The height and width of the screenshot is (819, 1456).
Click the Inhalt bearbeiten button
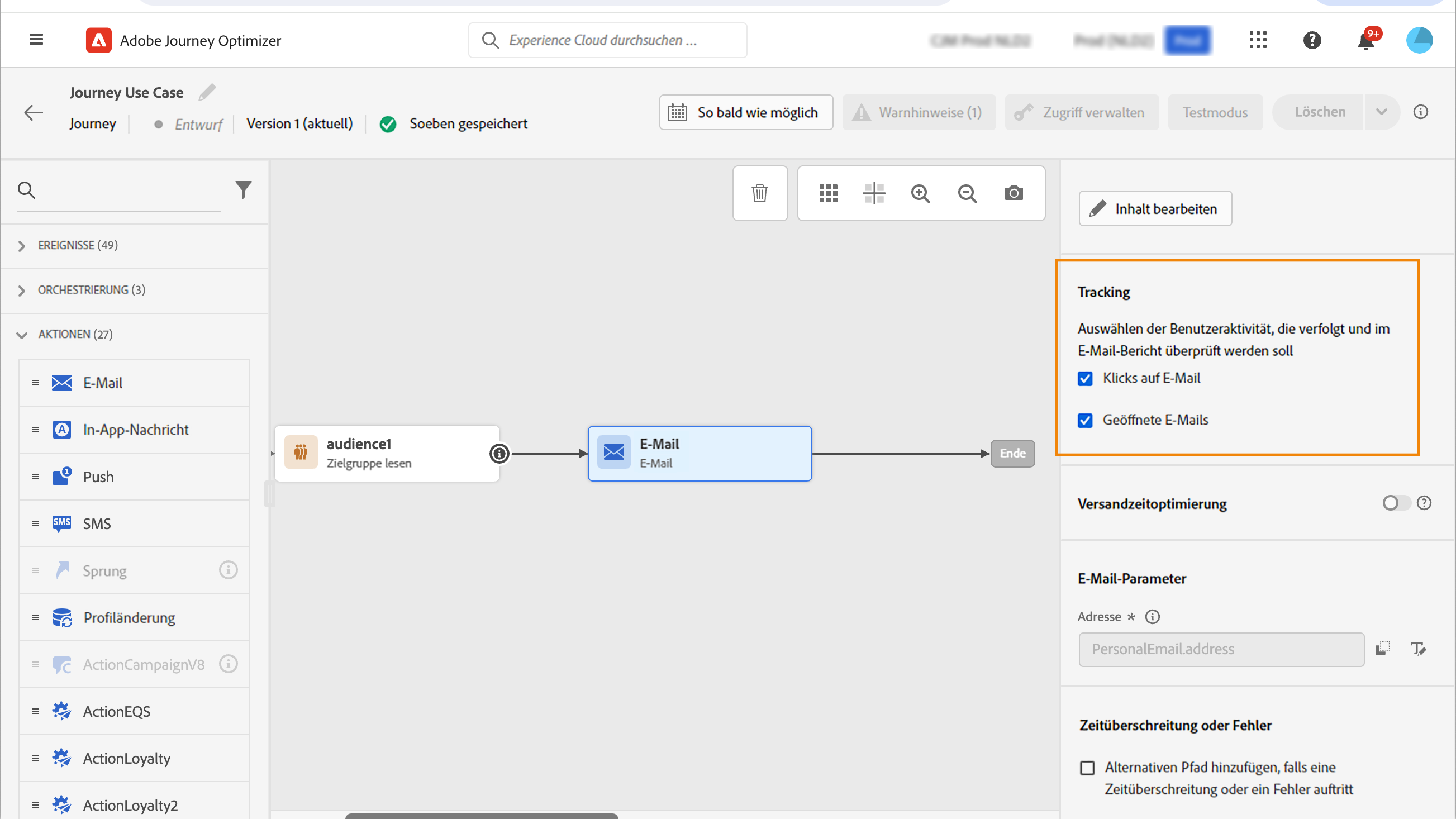click(x=1155, y=208)
